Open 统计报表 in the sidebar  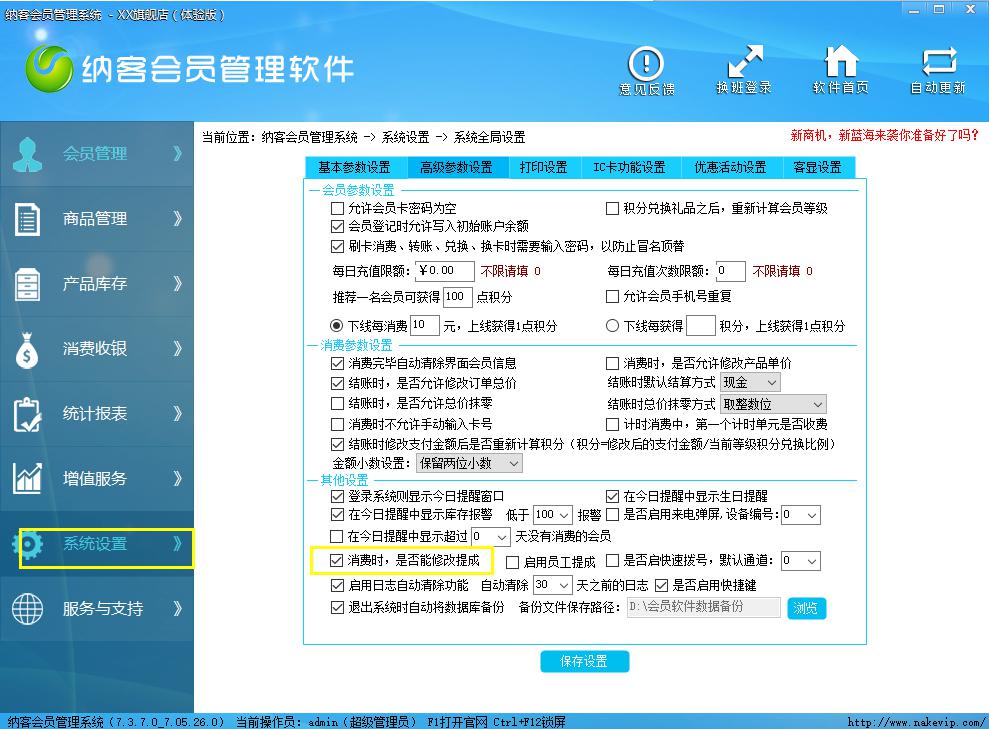(96, 414)
